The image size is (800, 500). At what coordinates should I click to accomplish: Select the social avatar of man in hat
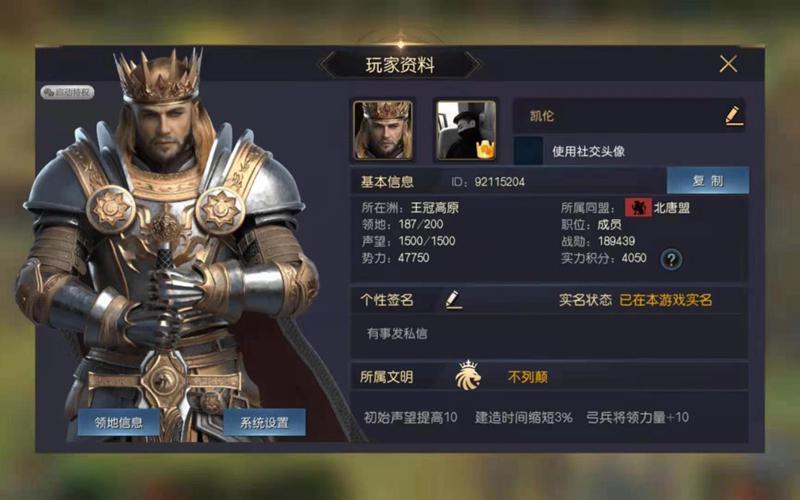point(465,130)
